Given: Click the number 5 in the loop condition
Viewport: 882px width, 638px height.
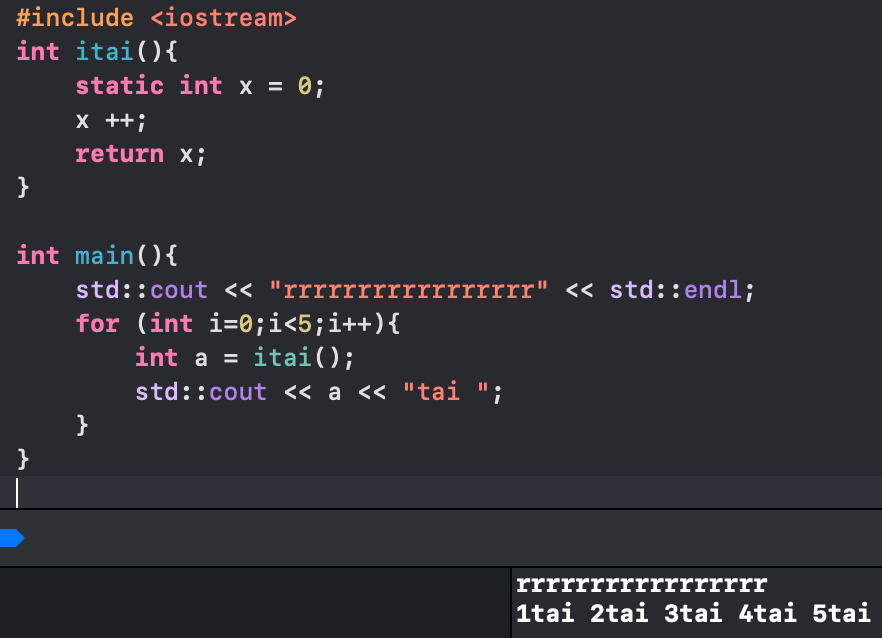Looking at the screenshot, I should tap(304, 324).
